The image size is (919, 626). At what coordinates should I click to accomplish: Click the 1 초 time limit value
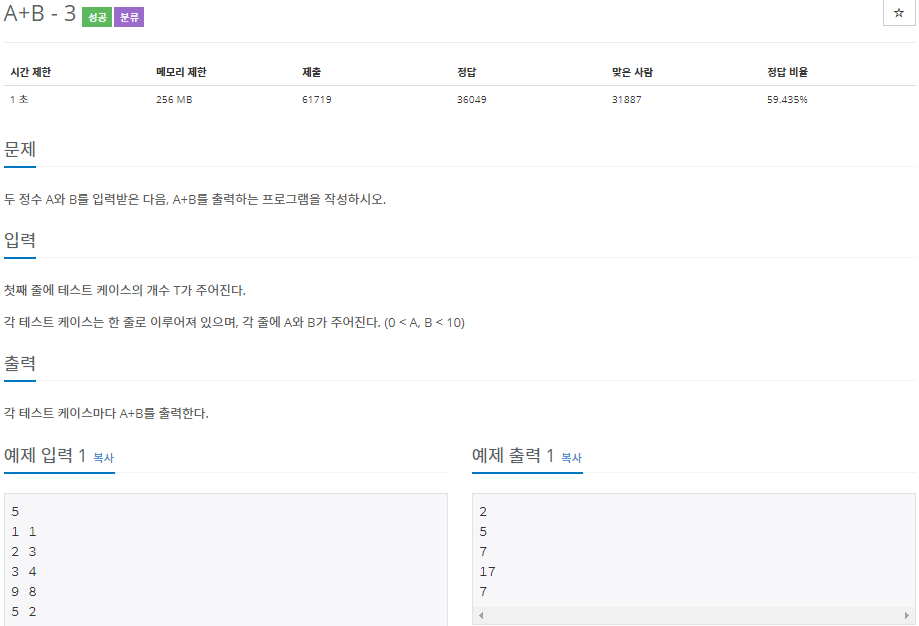point(19,100)
